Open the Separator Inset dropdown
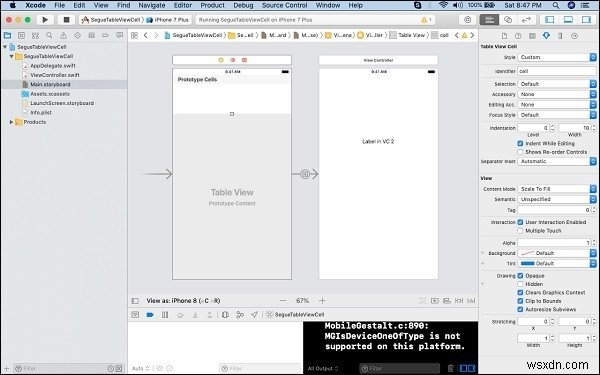 pos(557,161)
